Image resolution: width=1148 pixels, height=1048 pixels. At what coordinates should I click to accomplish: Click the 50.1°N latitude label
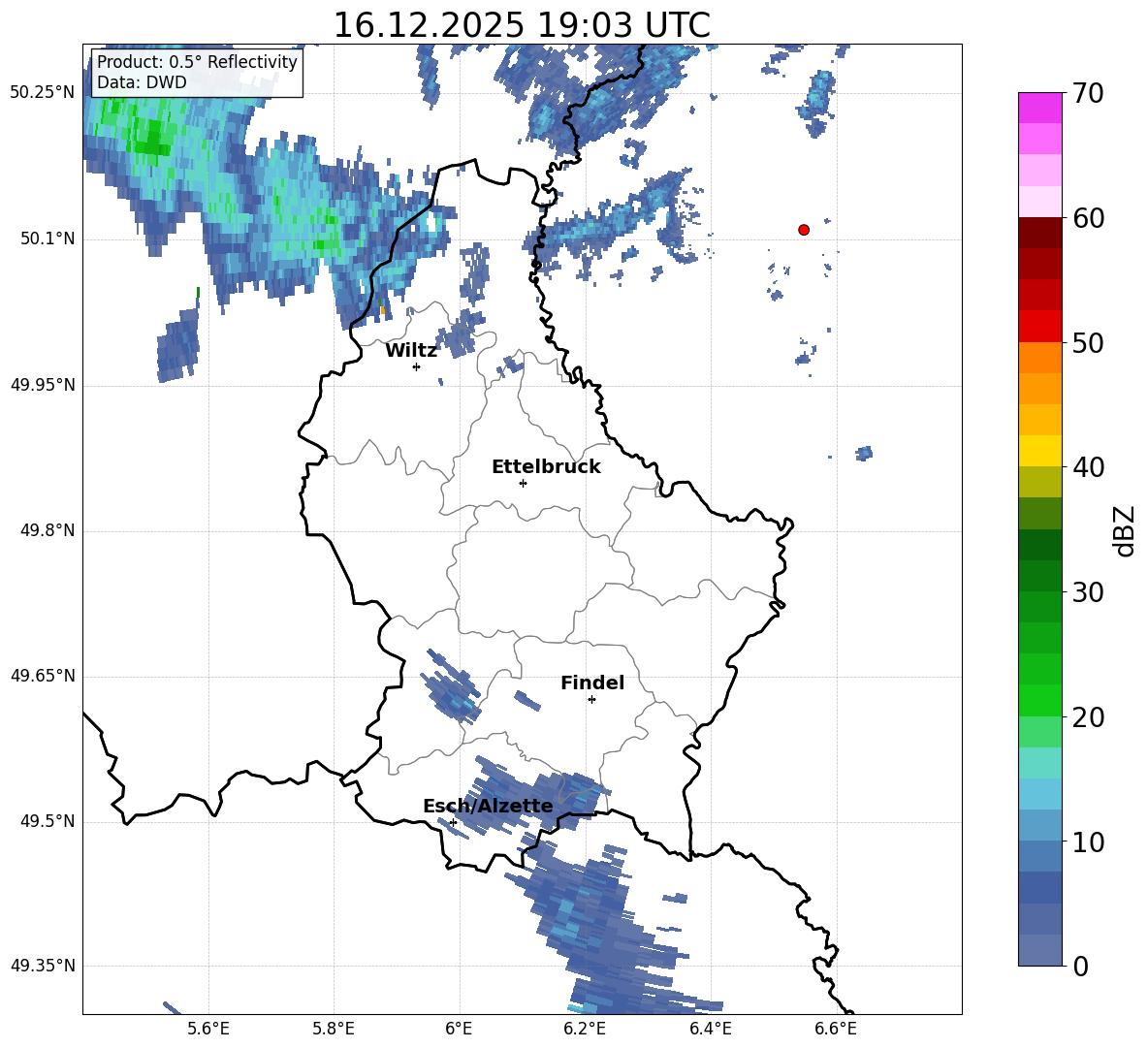pos(48,238)
